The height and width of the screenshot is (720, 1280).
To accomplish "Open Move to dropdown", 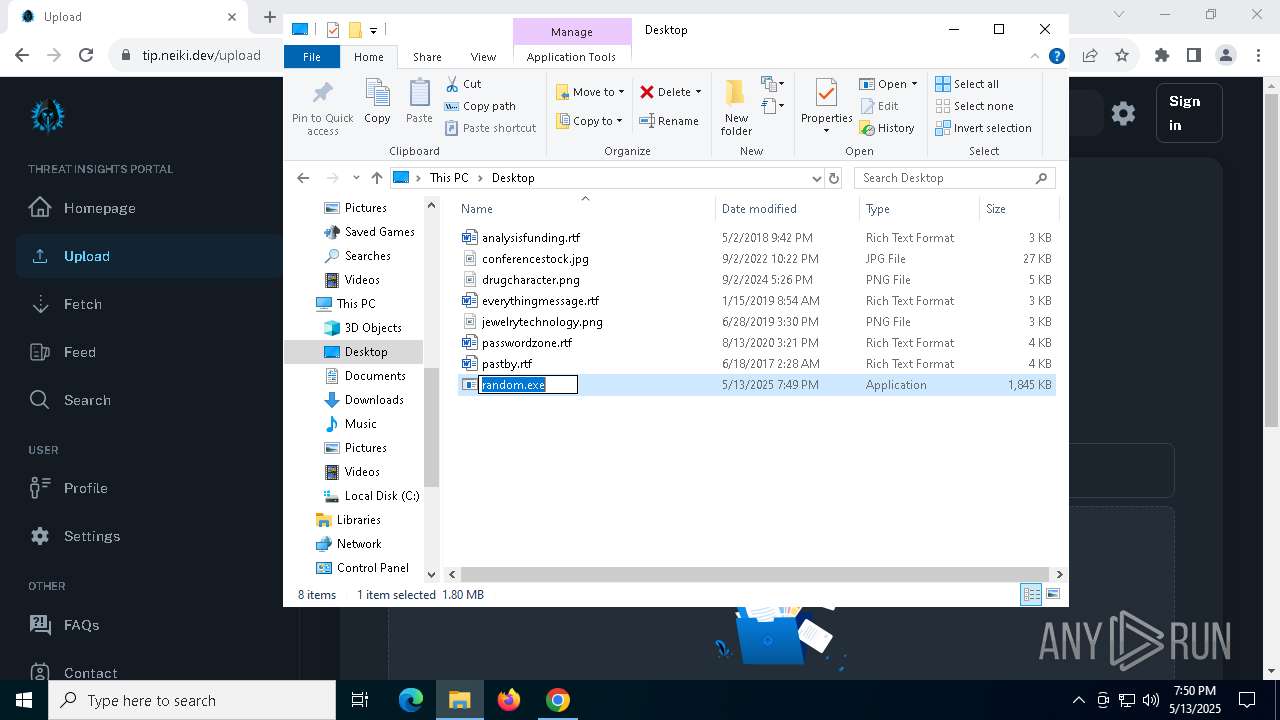I will (x=590, y=92).
